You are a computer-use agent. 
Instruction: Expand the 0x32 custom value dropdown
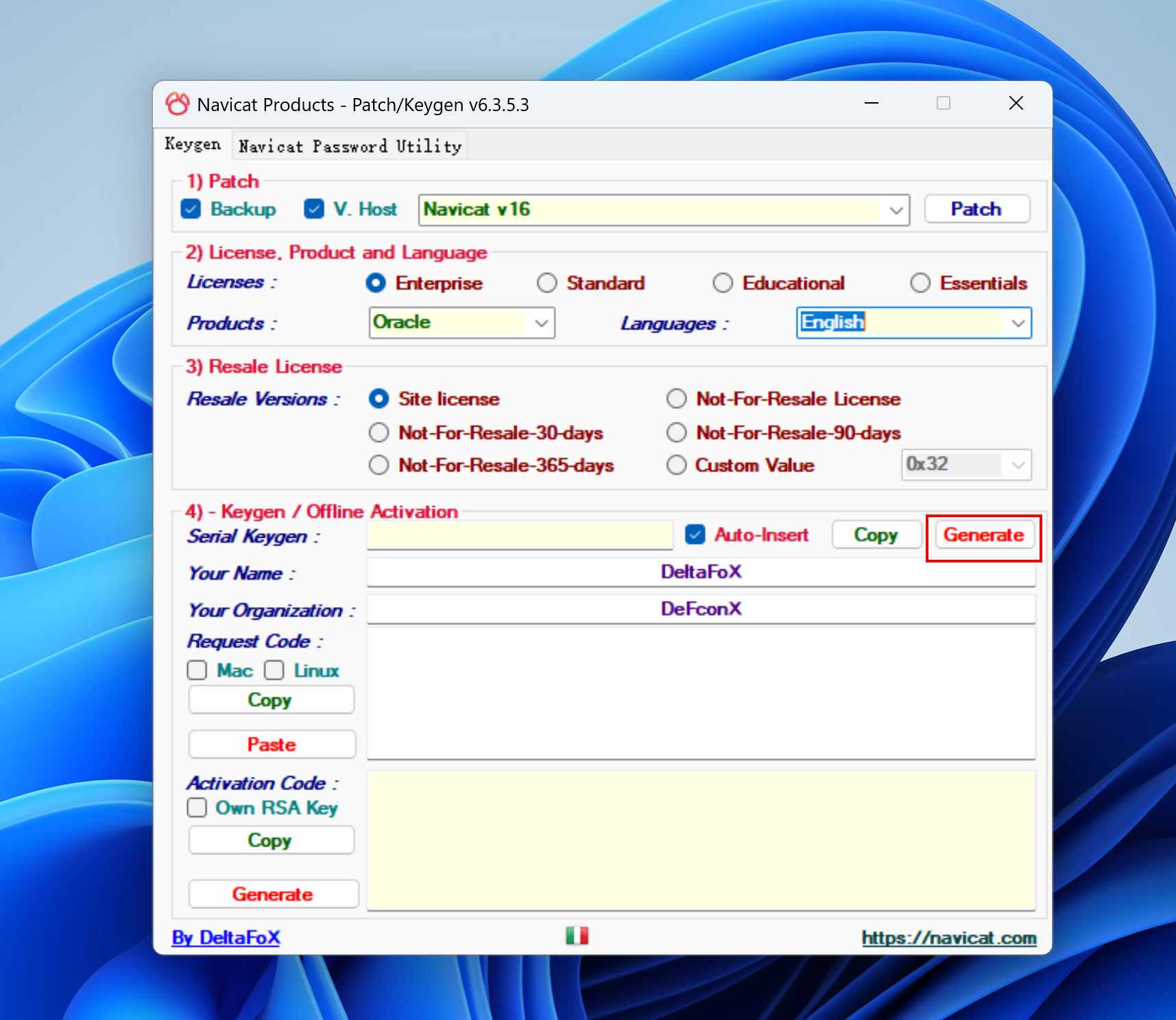[1018, 465]
